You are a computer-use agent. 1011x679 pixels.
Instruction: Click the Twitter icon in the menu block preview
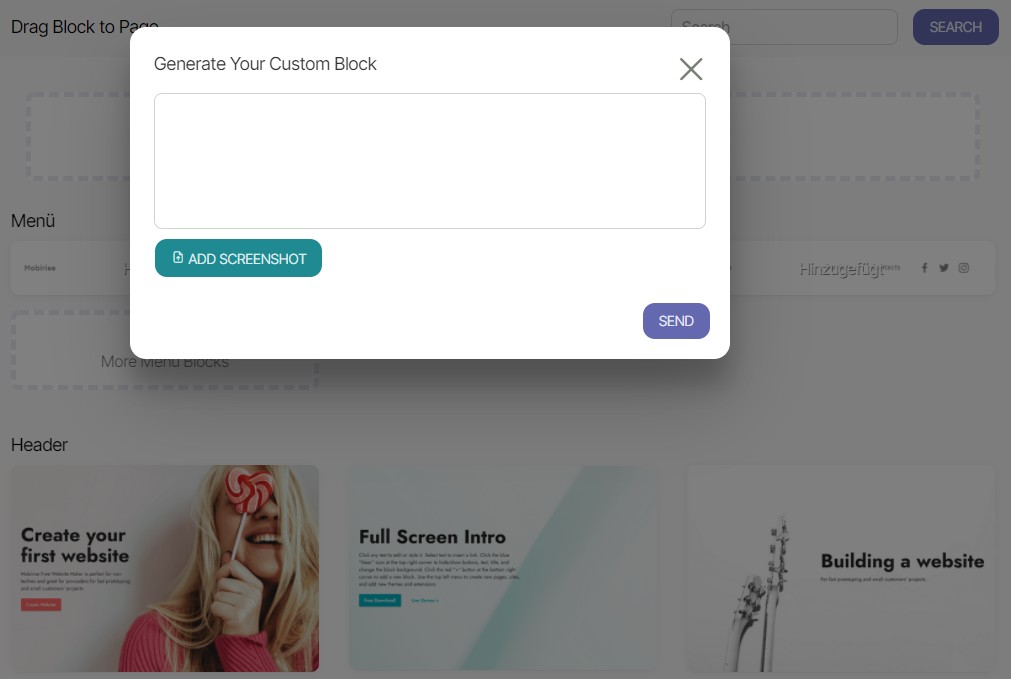tap(943, 268)
